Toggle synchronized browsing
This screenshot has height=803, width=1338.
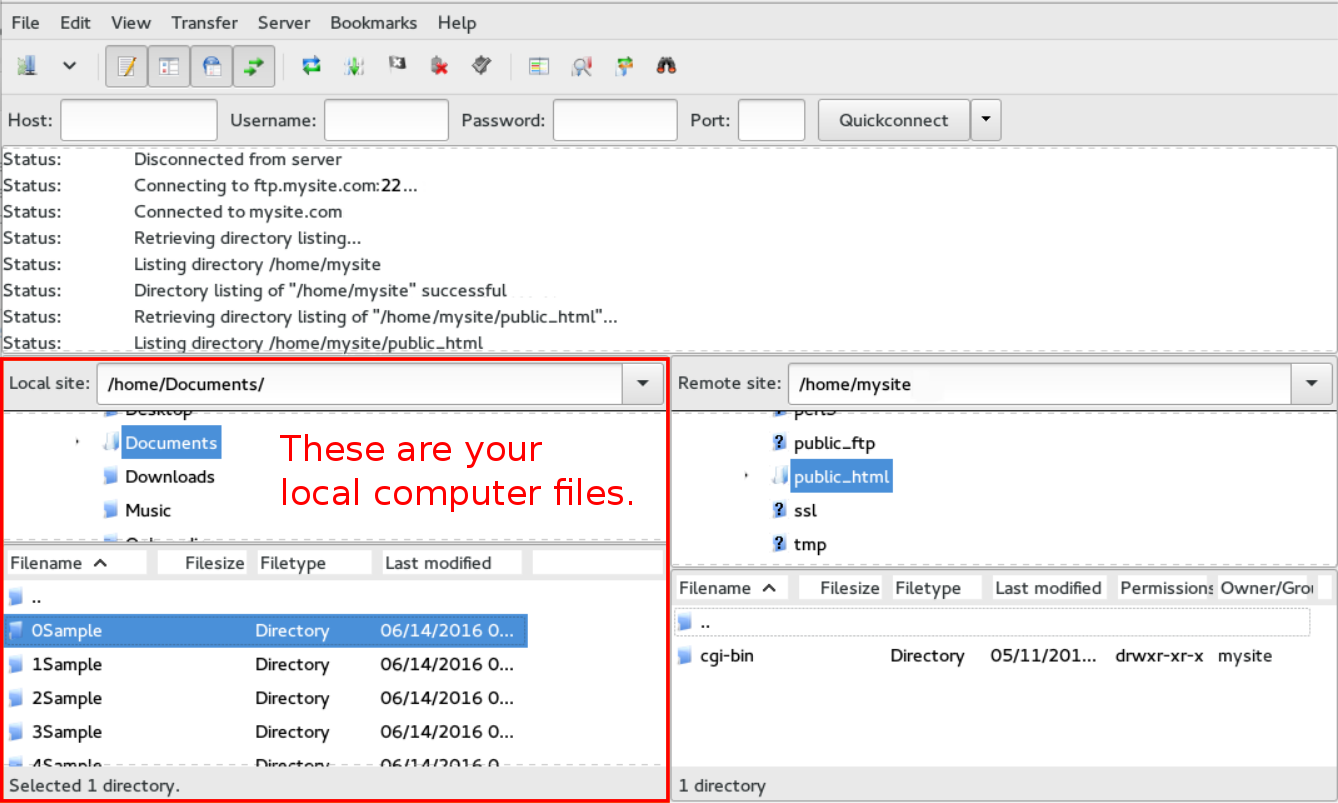(x=623, y=65)
